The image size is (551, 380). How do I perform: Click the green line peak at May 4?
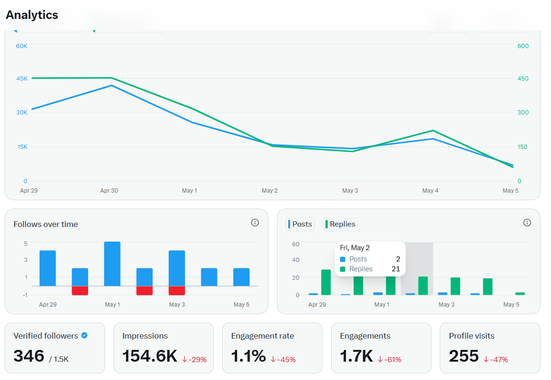pos(433,130)
